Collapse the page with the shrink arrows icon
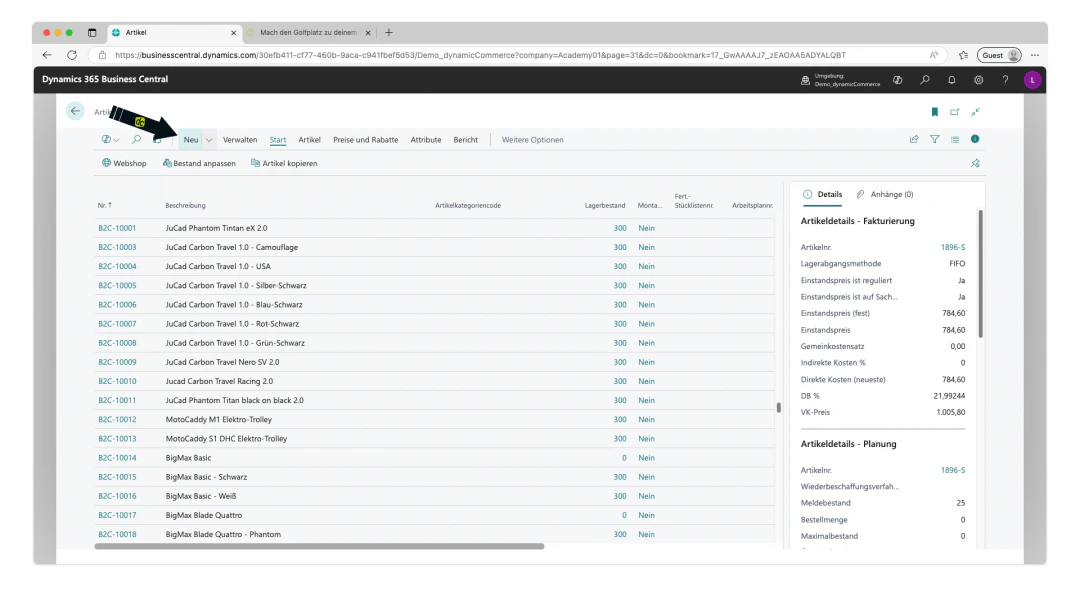The width and height of the screenshot is (1080, 608). click(x=975, y=112)
